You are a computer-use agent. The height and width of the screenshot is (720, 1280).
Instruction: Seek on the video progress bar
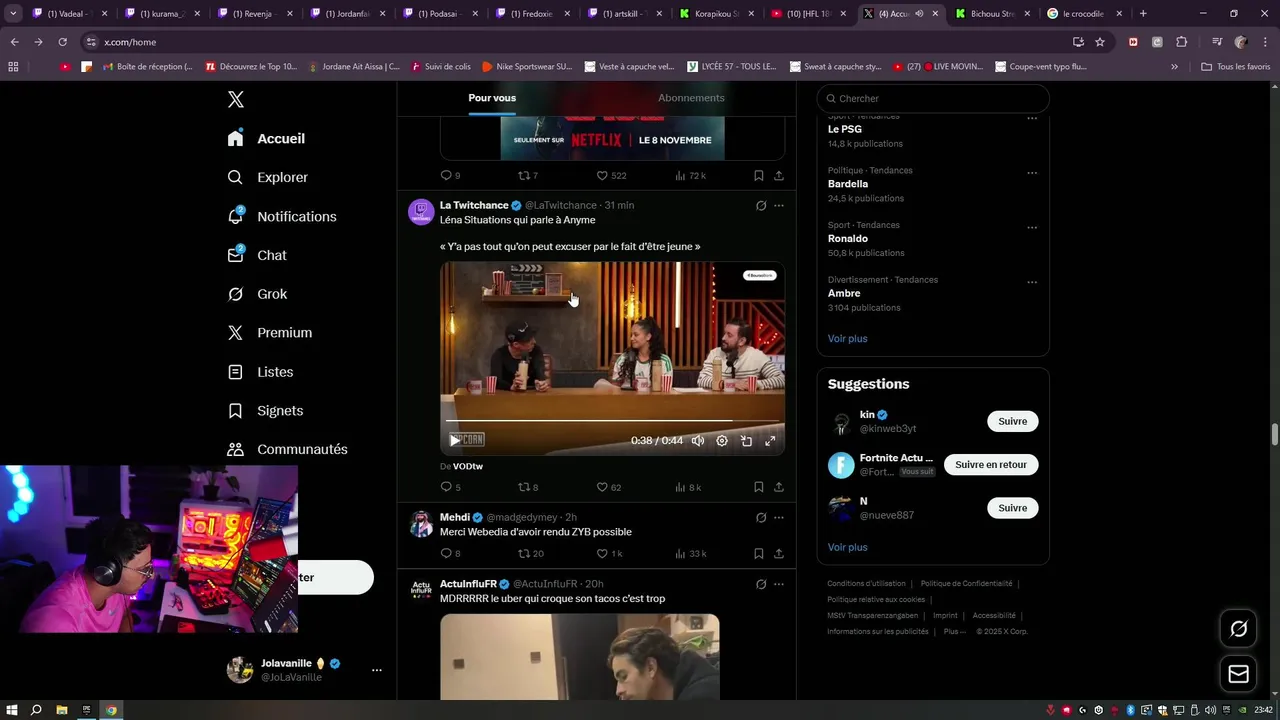pos(612,421)
